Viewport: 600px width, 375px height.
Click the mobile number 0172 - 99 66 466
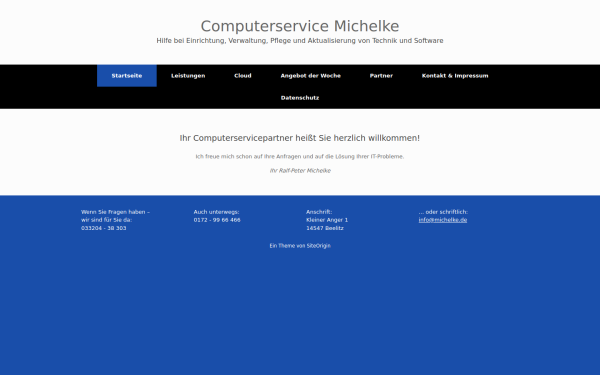coord(217,220)
